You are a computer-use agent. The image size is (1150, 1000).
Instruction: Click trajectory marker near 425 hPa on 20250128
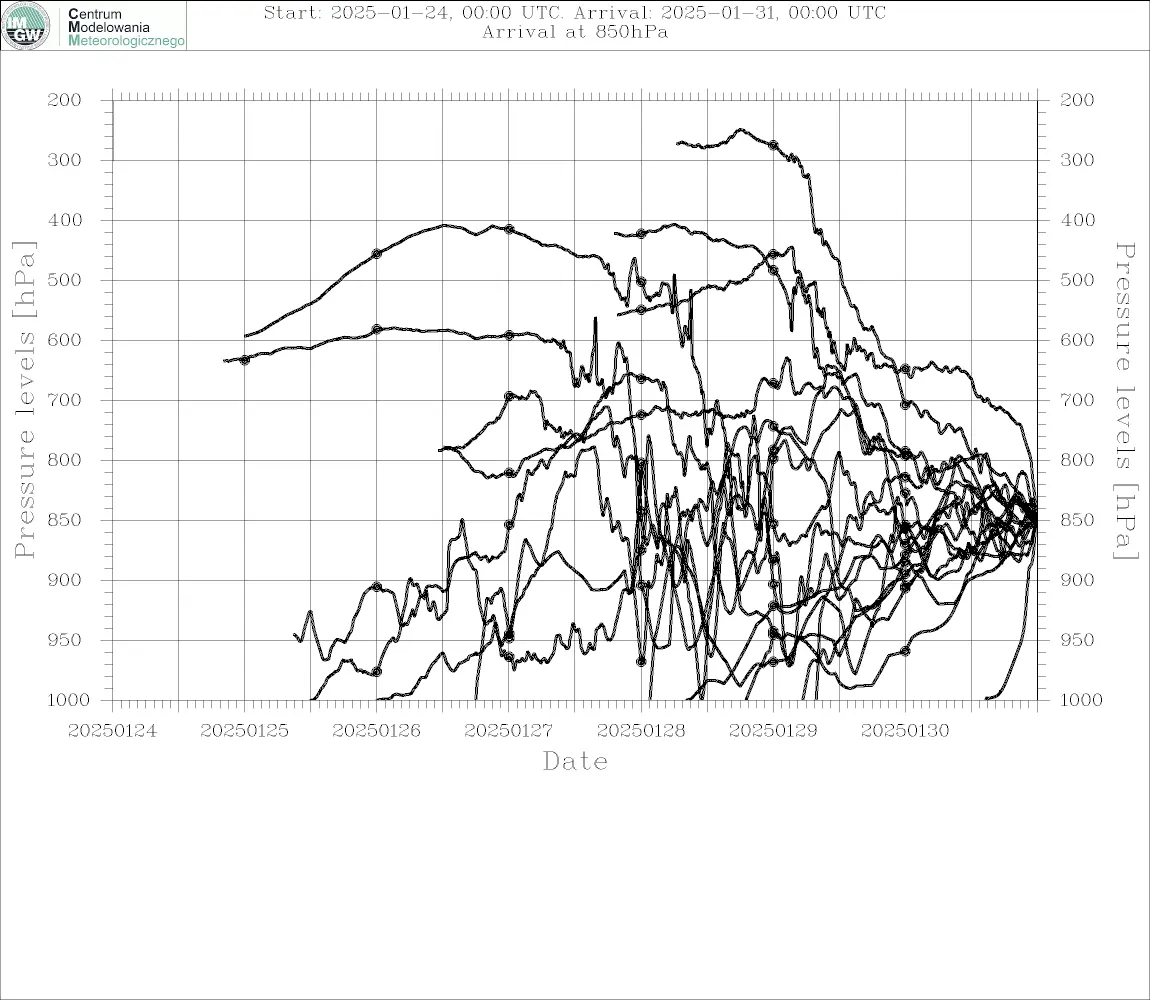[641, 234]
